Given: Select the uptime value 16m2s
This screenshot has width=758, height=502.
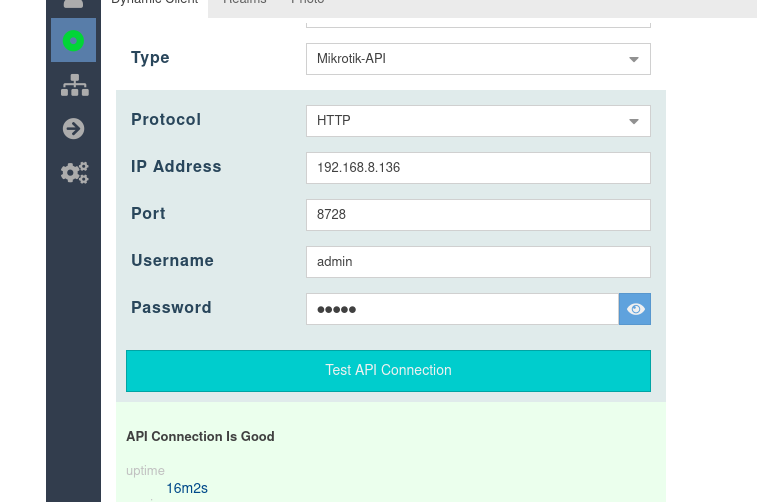Looking at the screenshot, I should pos(187,489).
